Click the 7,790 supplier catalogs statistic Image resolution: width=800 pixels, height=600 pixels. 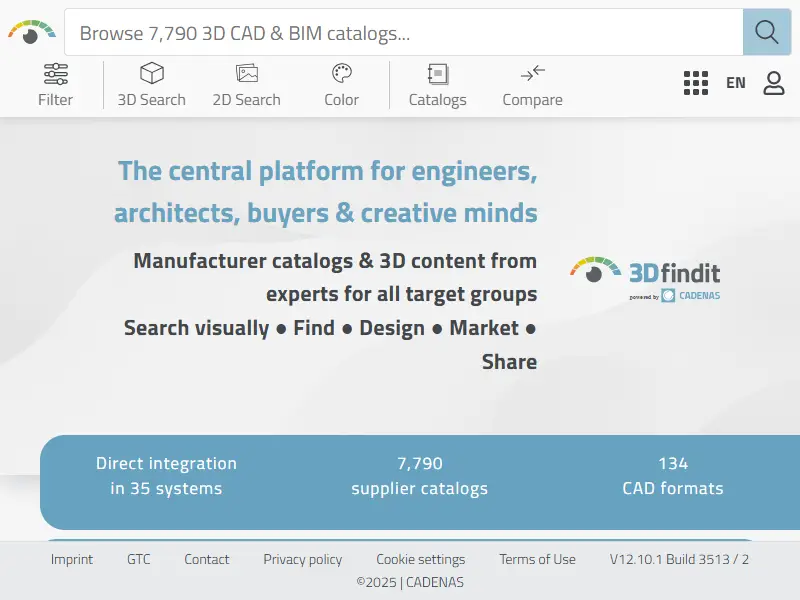coord(419,476)
